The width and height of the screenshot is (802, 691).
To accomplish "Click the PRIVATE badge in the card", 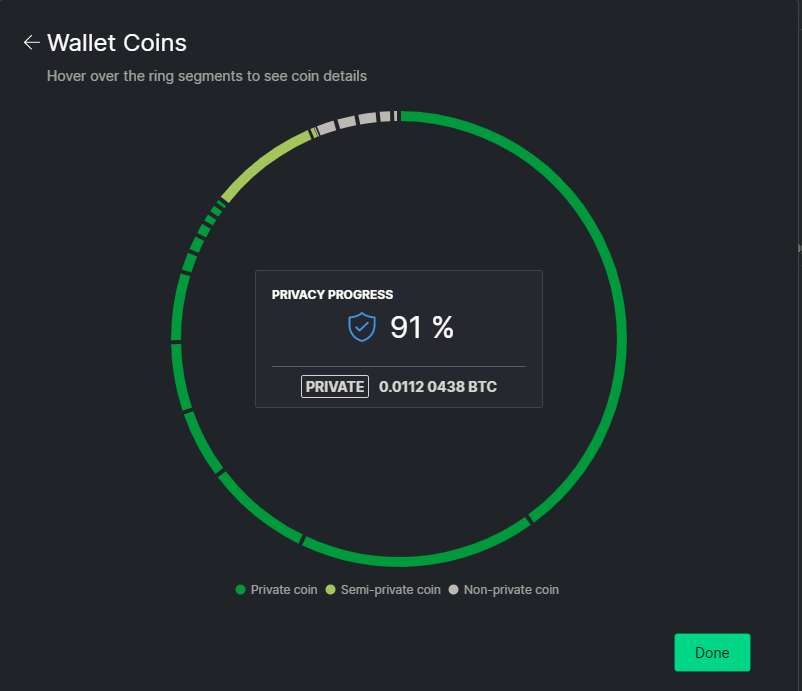I will (335, 386).
